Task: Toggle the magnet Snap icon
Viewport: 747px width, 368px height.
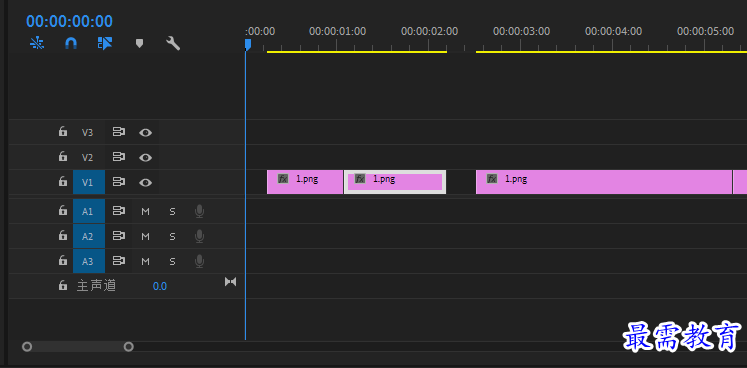Action: click(71, 43)
